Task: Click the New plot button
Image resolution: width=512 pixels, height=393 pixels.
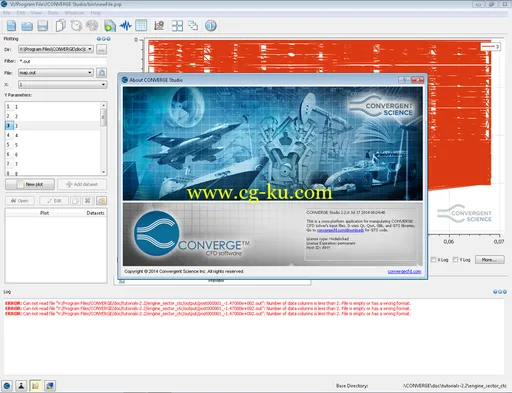Action: point(30,184)
